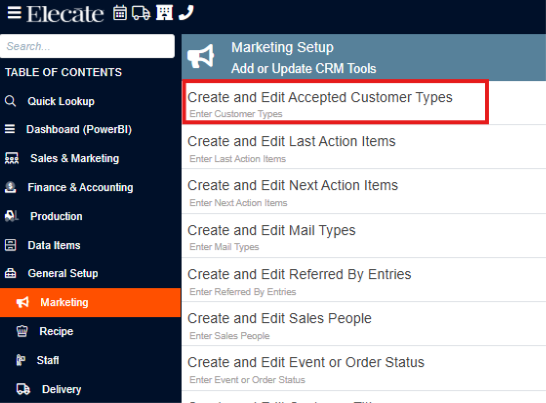Open Create and Edit Accepted Customer Types

click(336, 102)
